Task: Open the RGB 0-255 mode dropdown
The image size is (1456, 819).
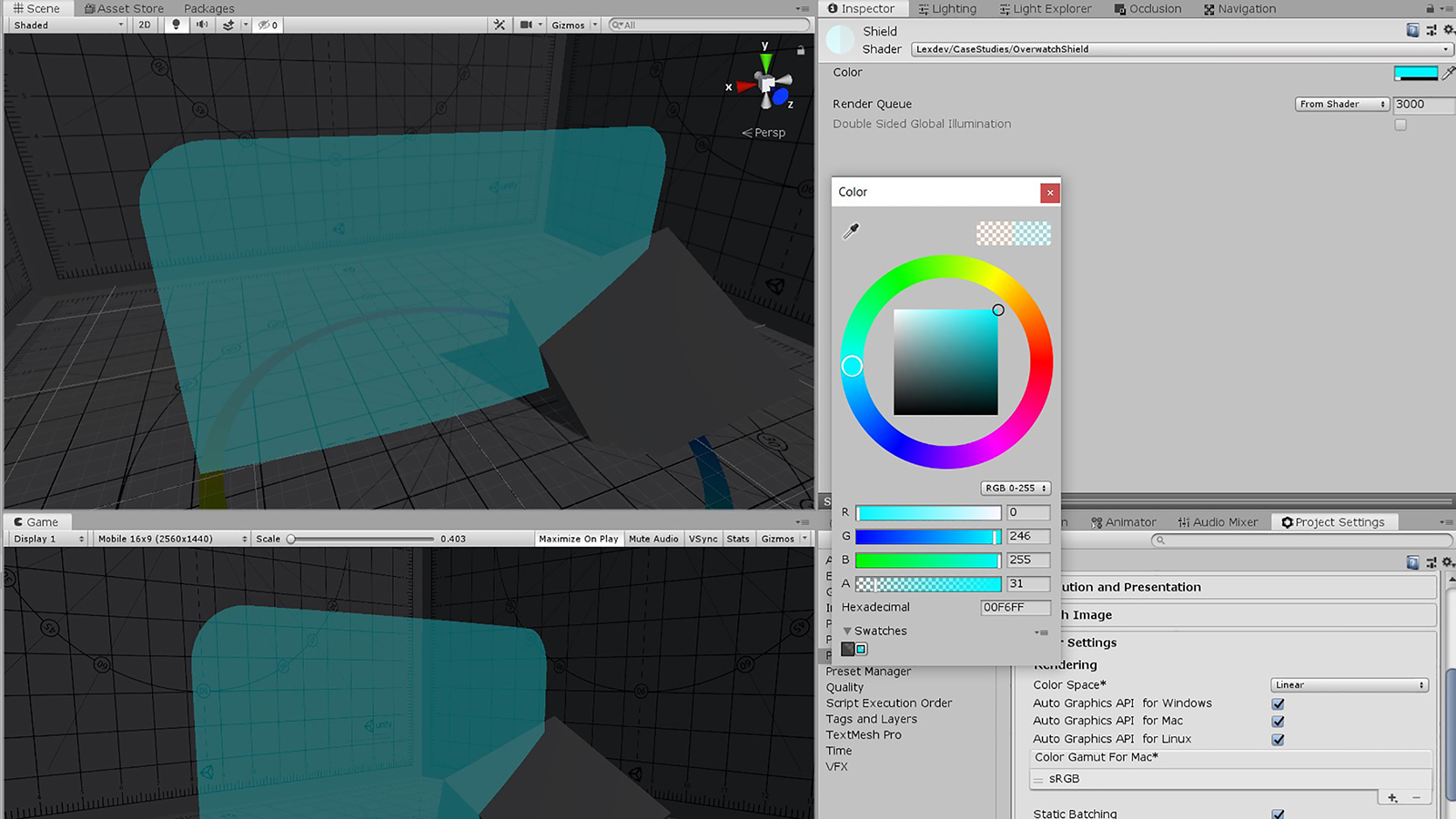Action: 1015,489
